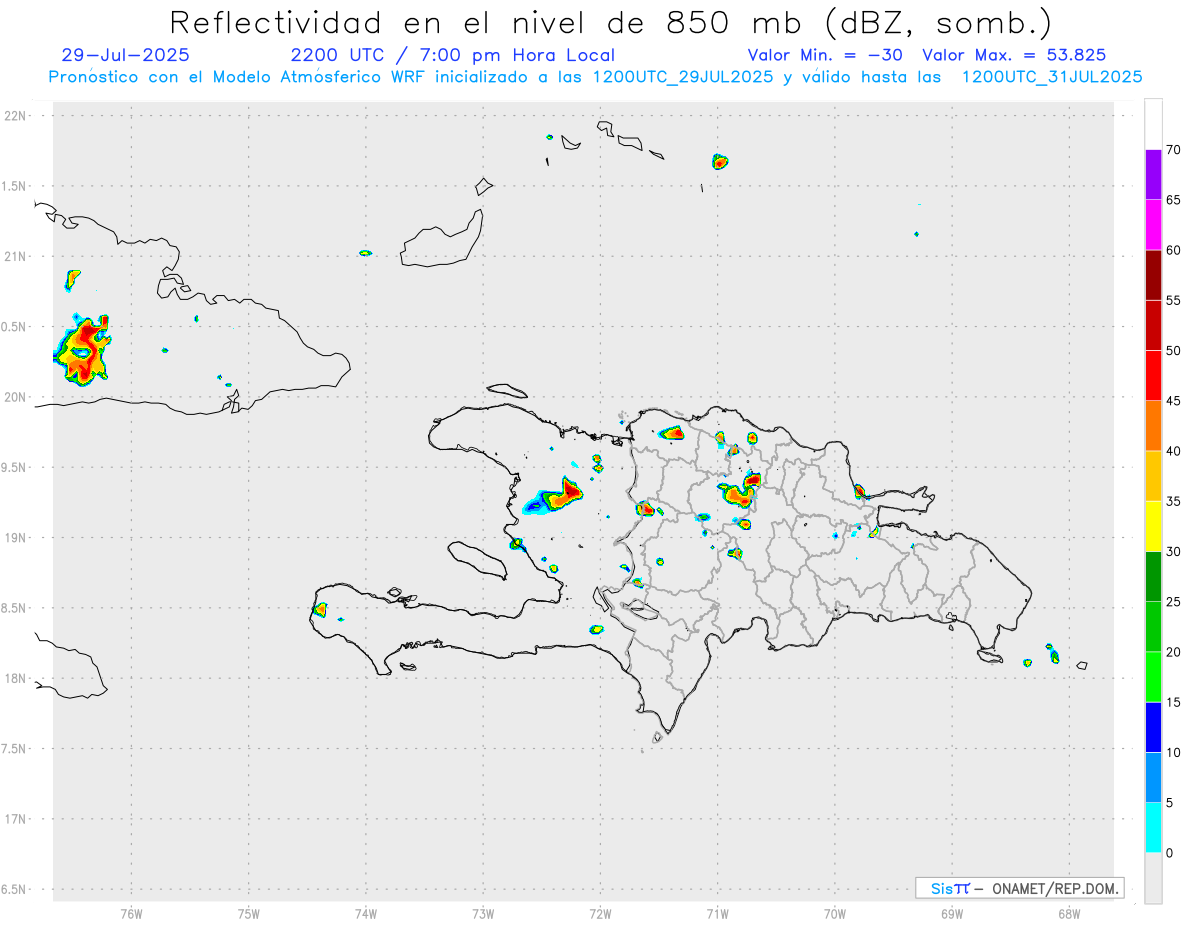The height and width of the screenshot is (927, 1200).
Task: Click the latitude axis label '18N'
Action: 17,678
